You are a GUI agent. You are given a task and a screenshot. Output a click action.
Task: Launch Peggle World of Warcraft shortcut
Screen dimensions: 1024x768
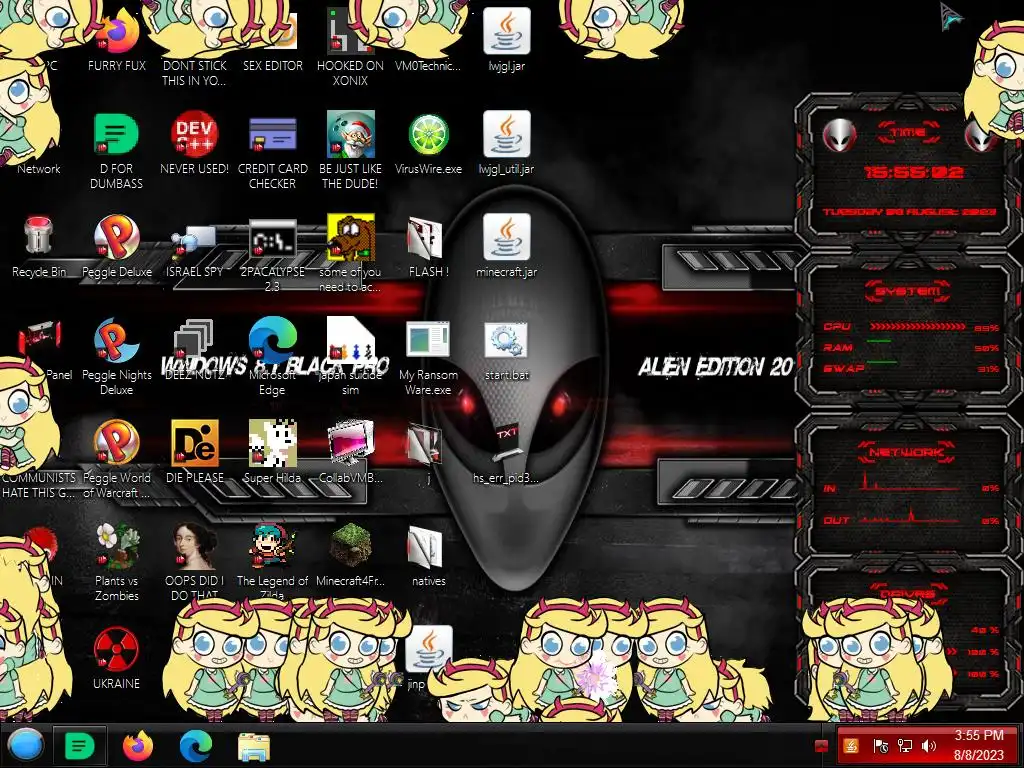point(116,443)
